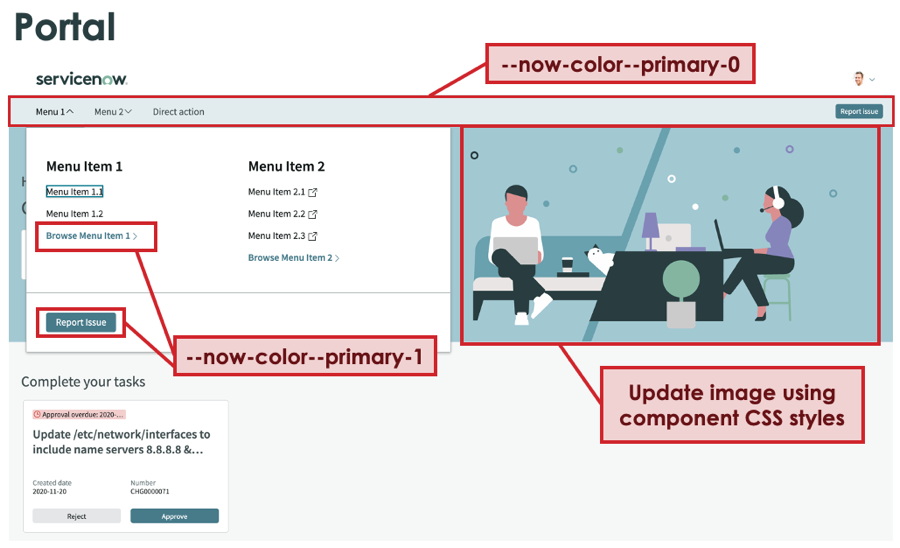
Task: Click chevron arrow after Browse Menu Item 1
Action: tap(135, 236)
